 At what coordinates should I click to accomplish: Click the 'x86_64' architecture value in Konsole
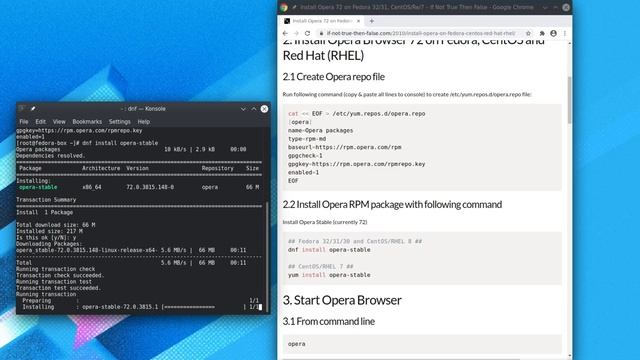click(92, 187)
